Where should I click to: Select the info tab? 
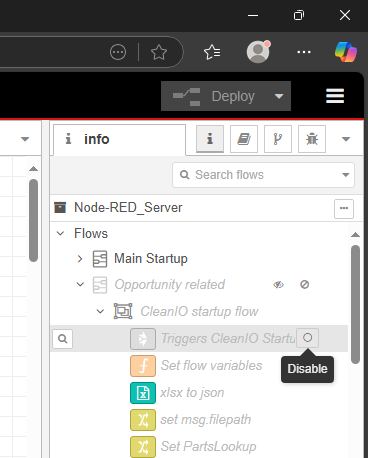[119, 139]
